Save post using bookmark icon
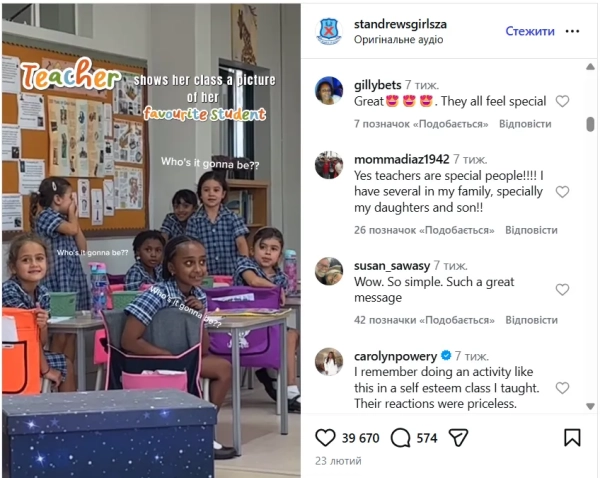The width and height of the screenshot is (600, 478). click(x=572, y=437)
